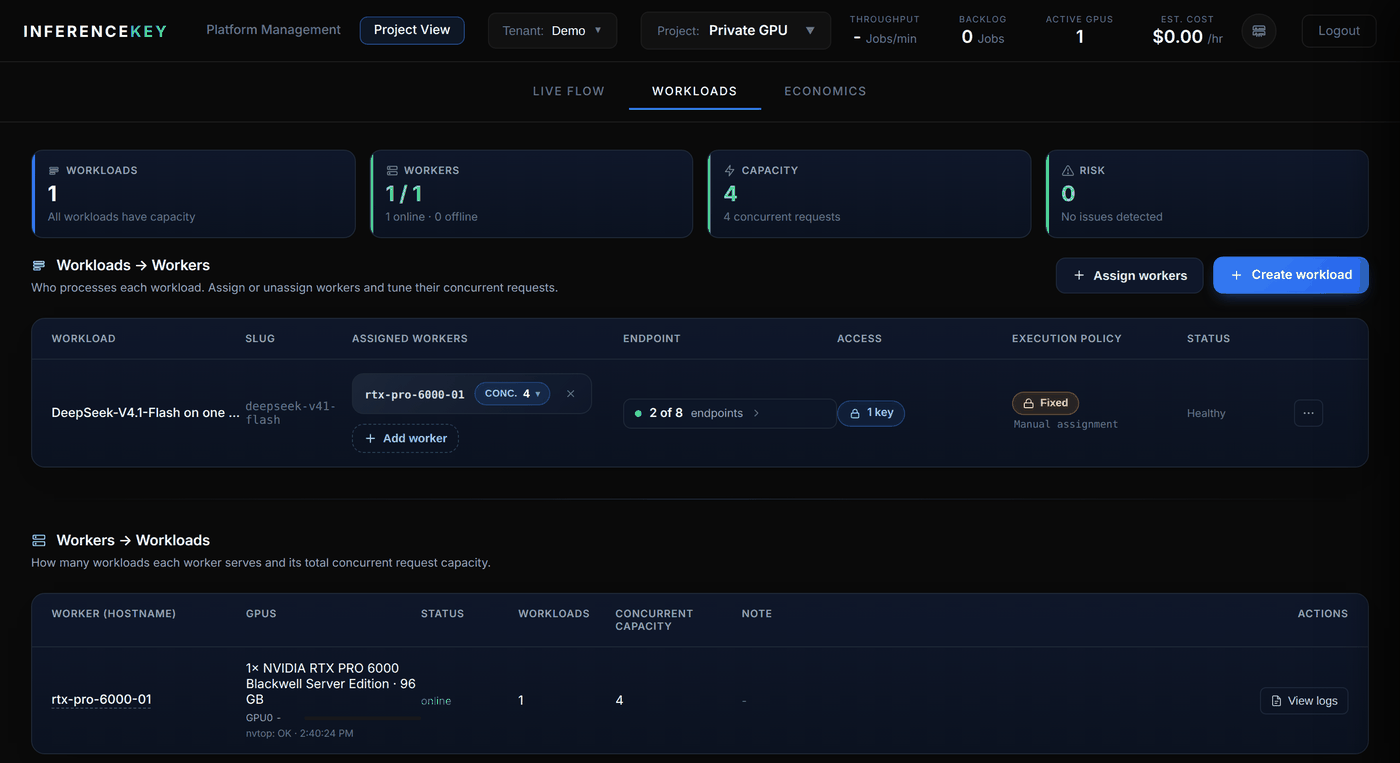Add a worker to the DeepSeek workload
This screenshot has height=763, width=1400.
(x=405, y=438)
